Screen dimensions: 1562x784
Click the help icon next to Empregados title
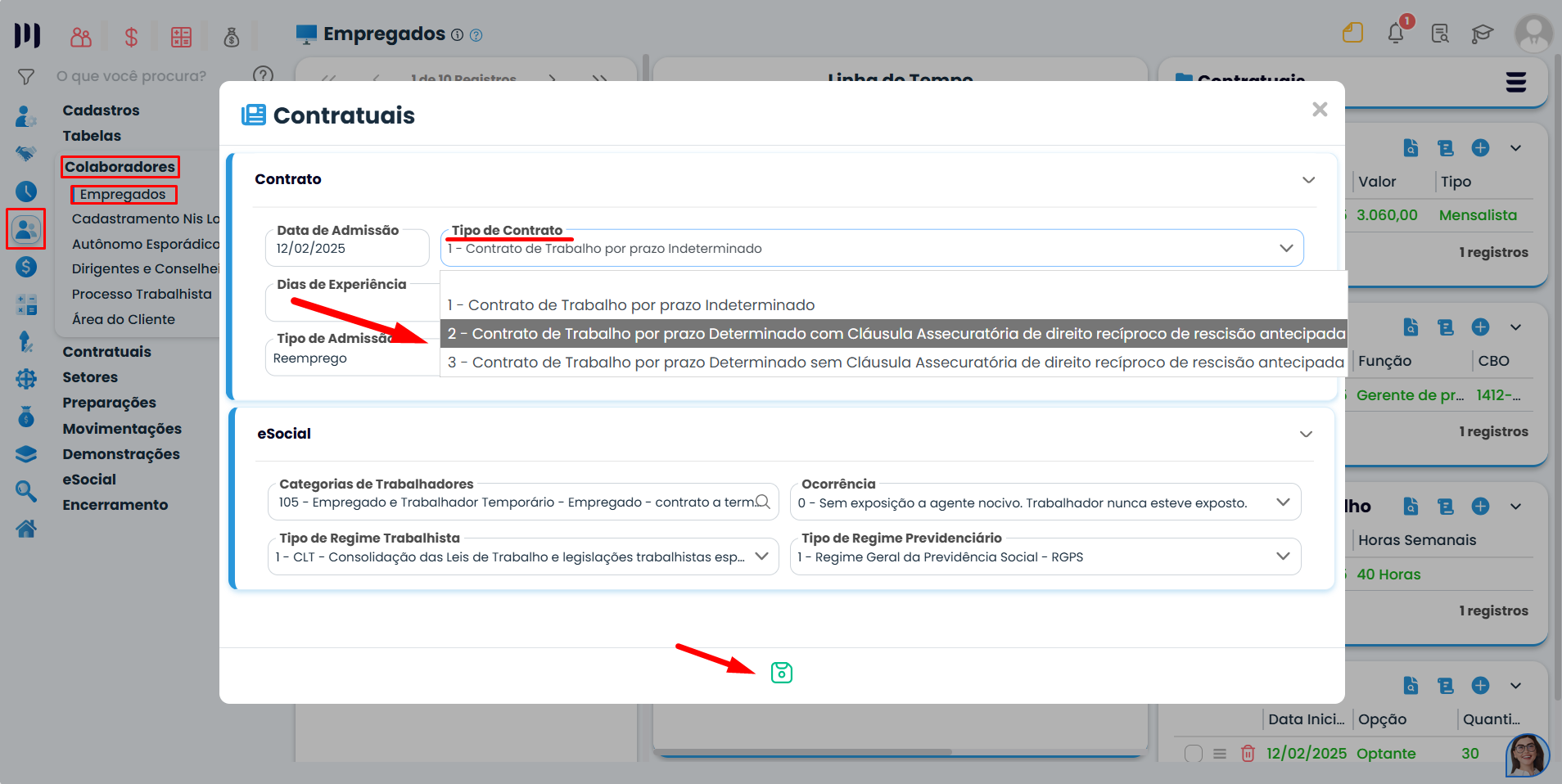click(476, 35)
